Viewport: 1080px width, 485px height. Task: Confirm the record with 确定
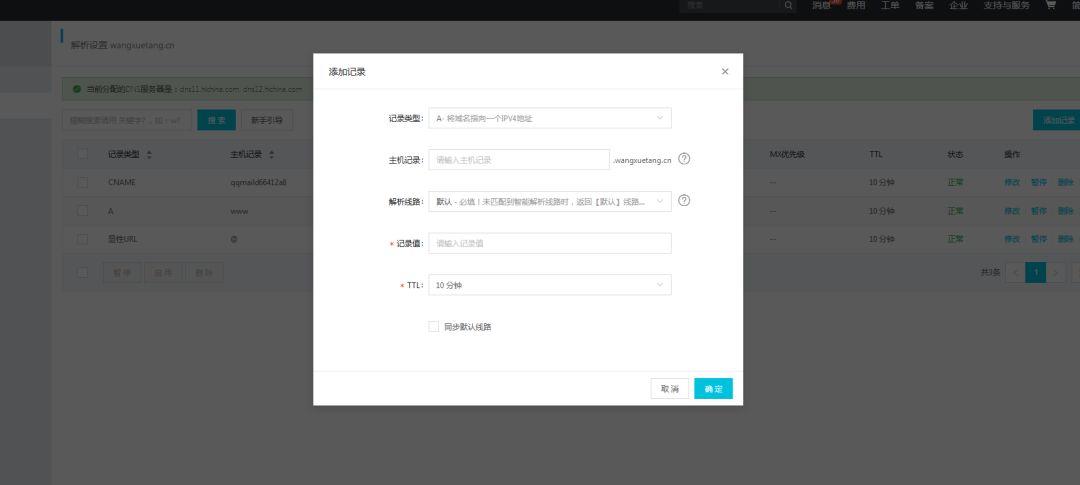(x=714, y=389)
